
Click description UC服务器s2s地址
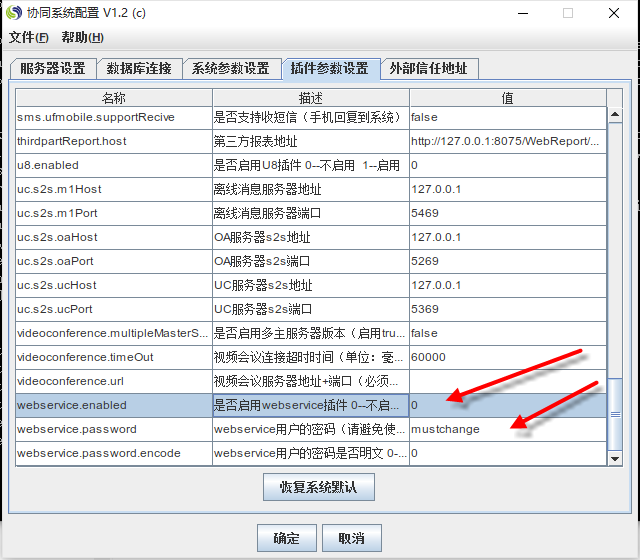click(311, 285)
